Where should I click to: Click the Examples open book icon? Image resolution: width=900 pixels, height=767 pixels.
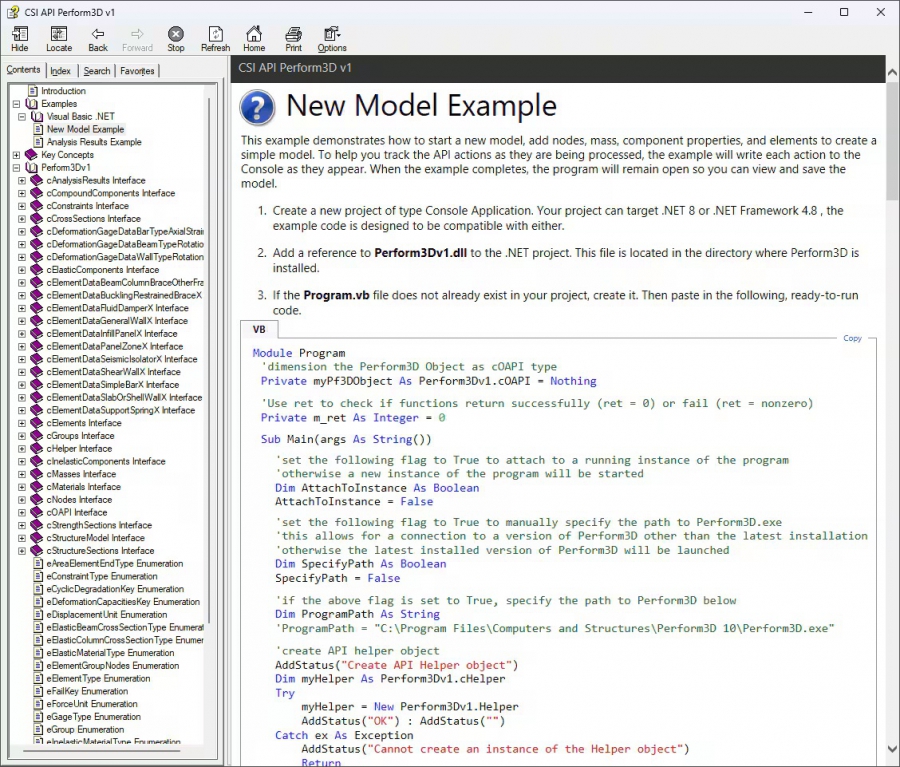[x=32, y=104]
